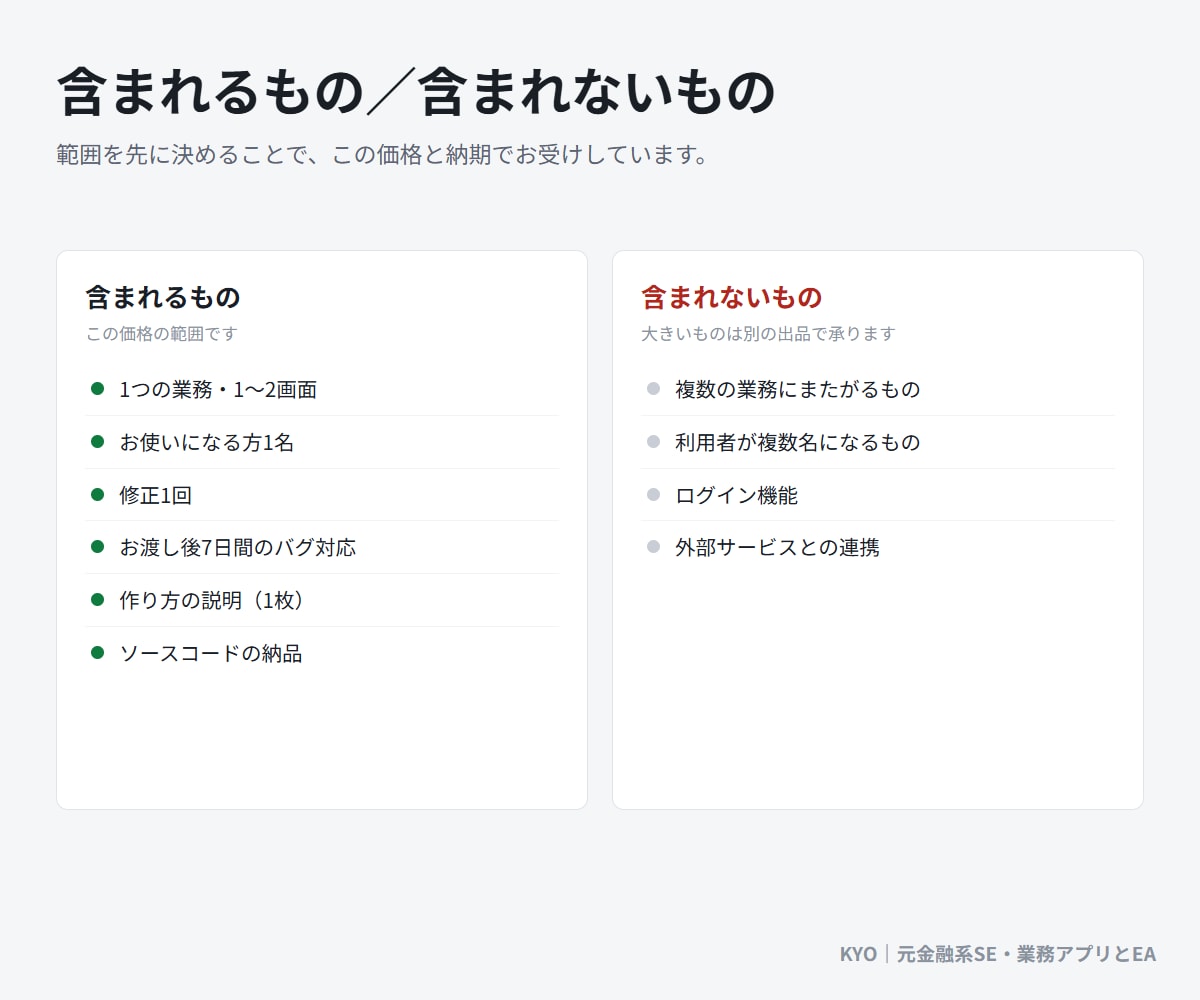Click the caption 大きいものは別の出品で承ります
1200x1000 pixels.
(768, 334)
